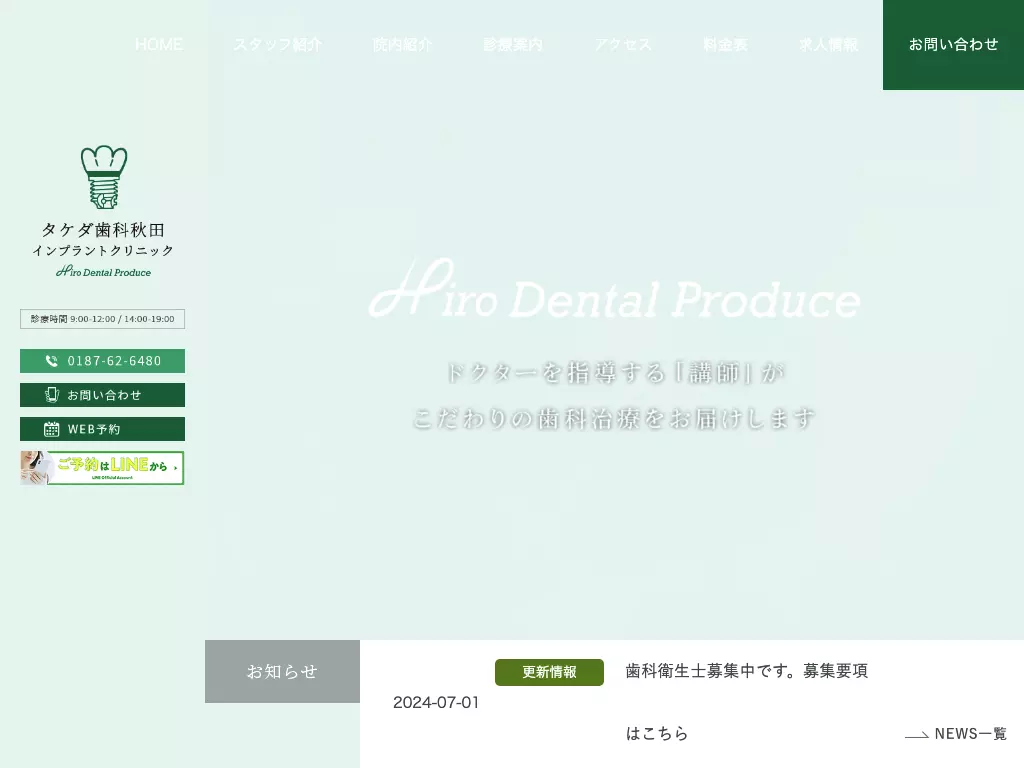Open the 歯科衛生士募集中です news headline
Viewport: 1024px width, 768px height.
tap(746, 702)
